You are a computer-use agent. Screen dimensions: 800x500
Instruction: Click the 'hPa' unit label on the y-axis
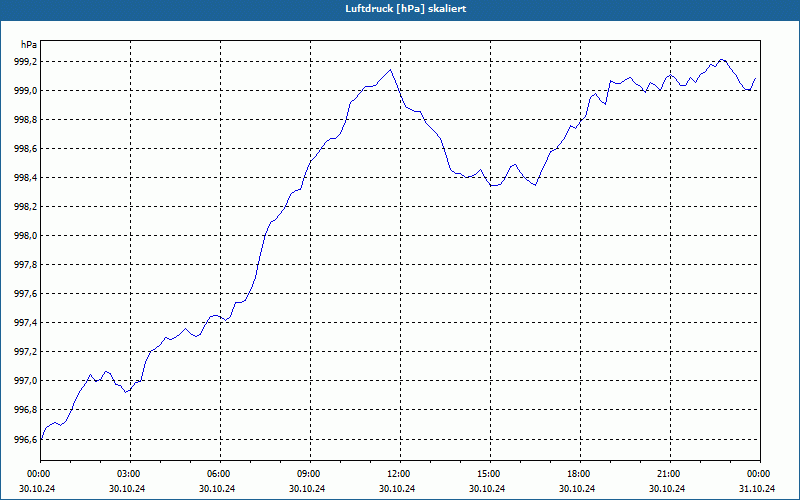coord(29,45)
